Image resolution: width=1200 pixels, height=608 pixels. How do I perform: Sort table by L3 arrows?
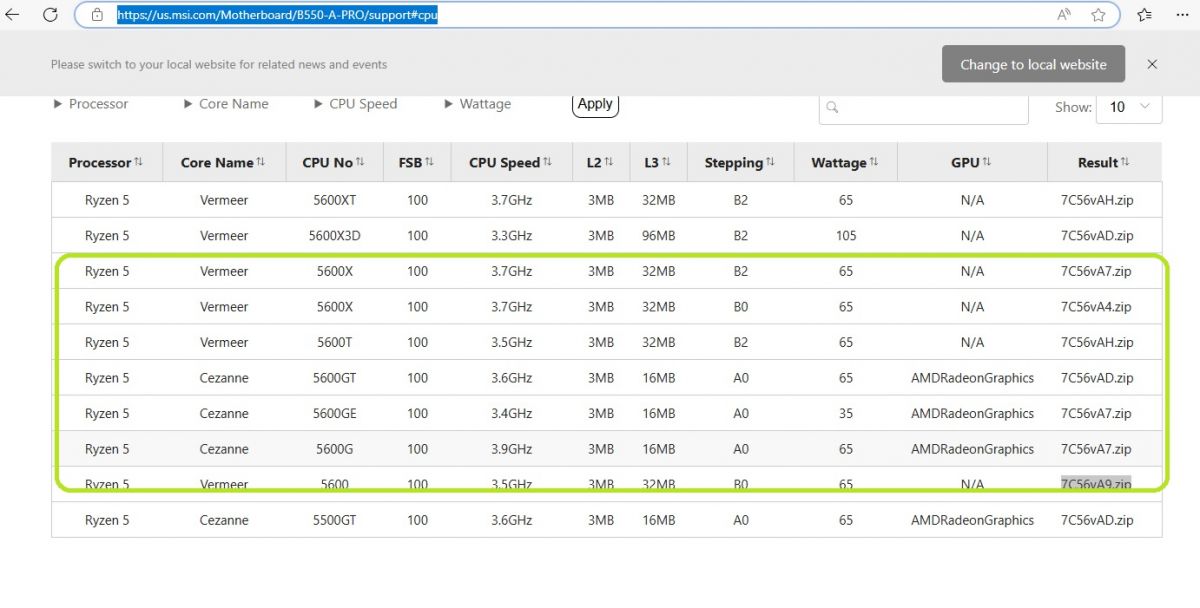tap(666, 162)
